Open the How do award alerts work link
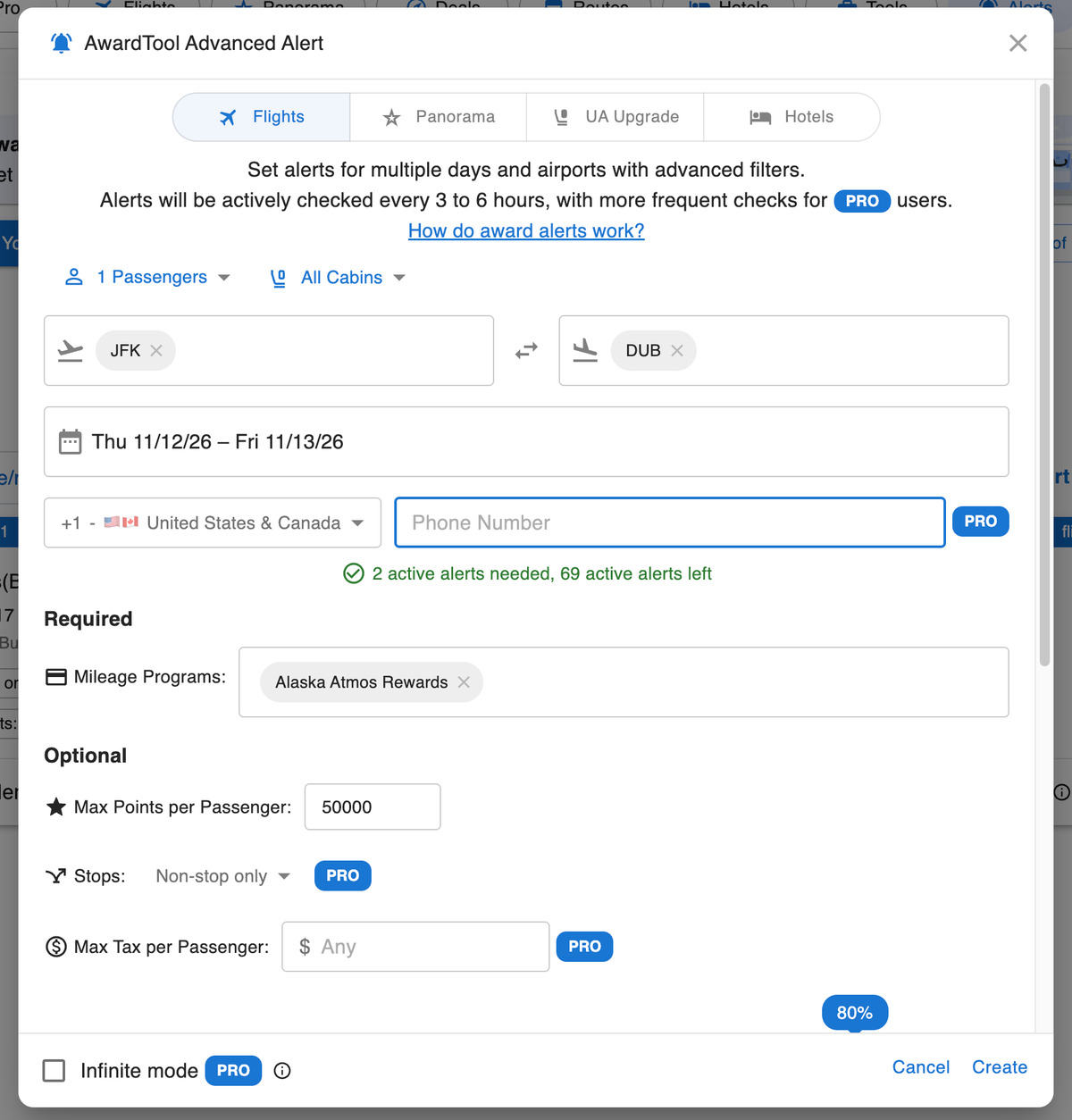 pyautogui.click(x=525, y=230)
